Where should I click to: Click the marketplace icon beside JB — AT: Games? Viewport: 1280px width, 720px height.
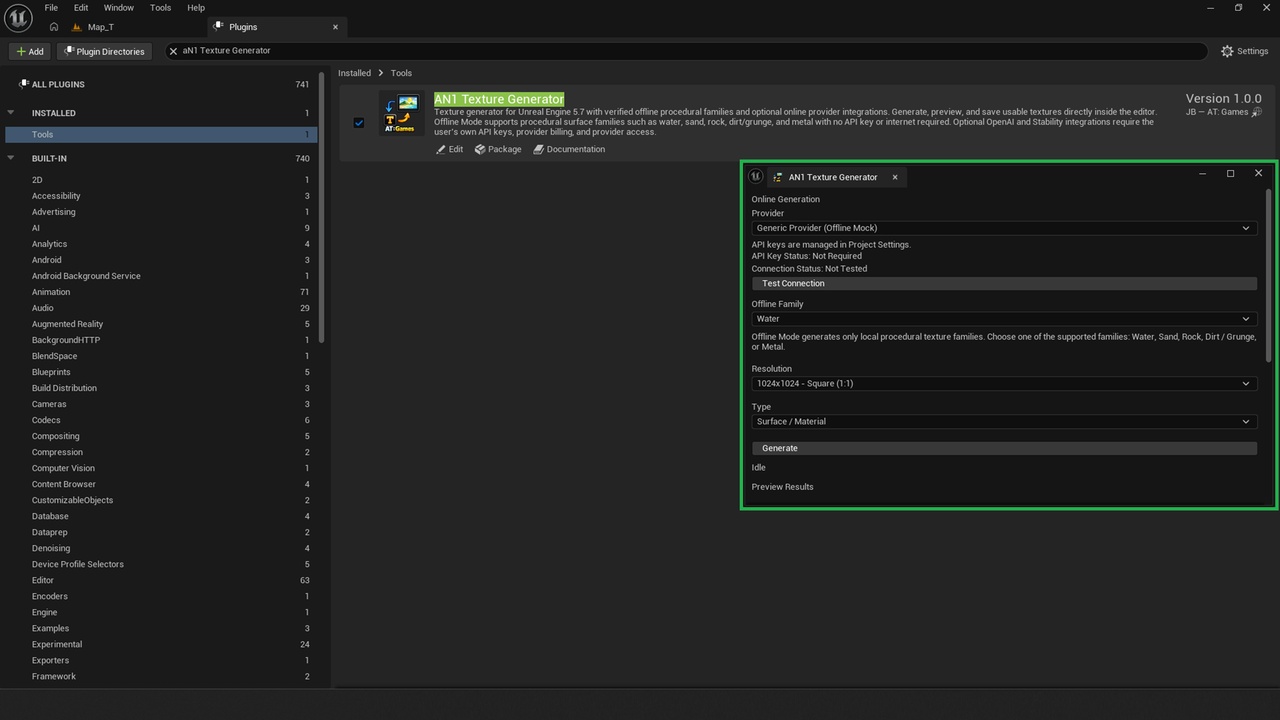1257,112
